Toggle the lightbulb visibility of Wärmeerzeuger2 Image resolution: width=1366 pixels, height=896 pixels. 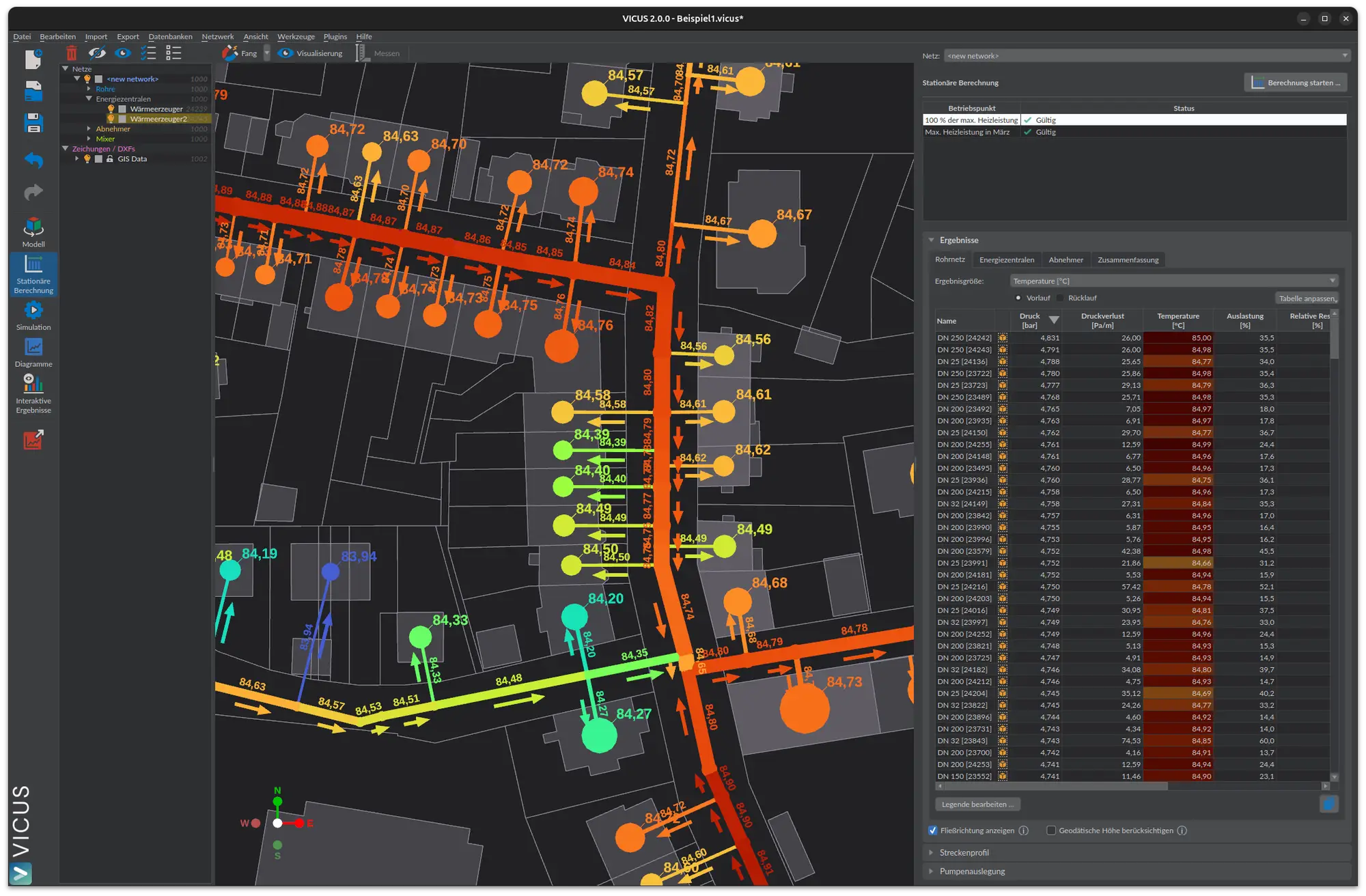111,119
